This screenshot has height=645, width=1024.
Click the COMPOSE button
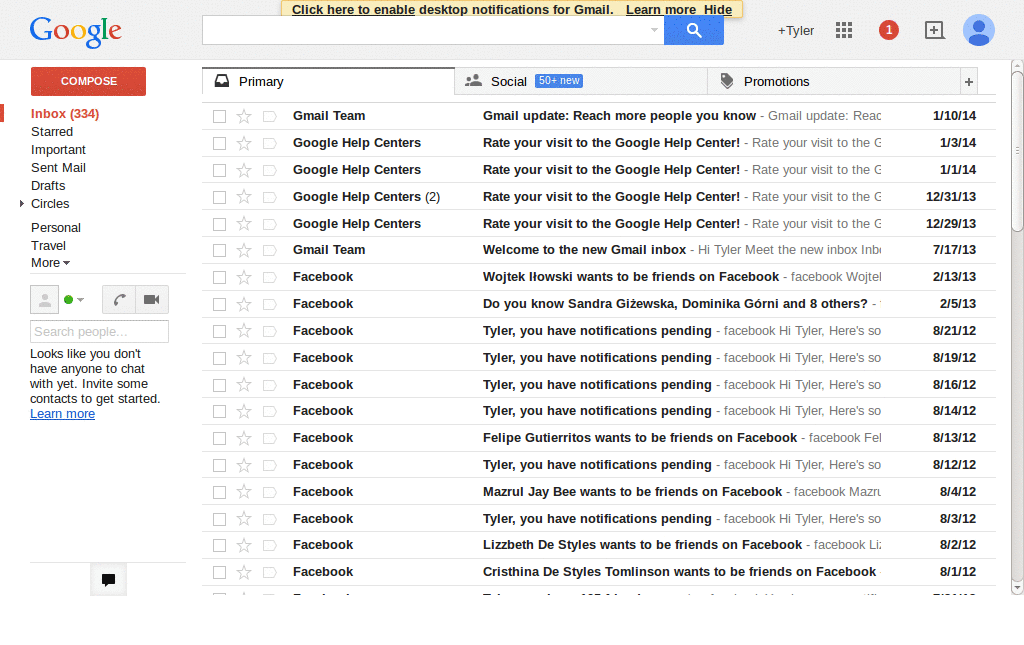click(88, 81)
